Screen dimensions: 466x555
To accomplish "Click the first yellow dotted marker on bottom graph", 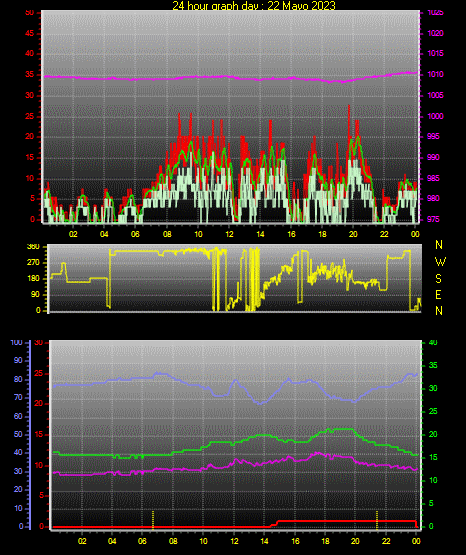I will tap(153, 520).
